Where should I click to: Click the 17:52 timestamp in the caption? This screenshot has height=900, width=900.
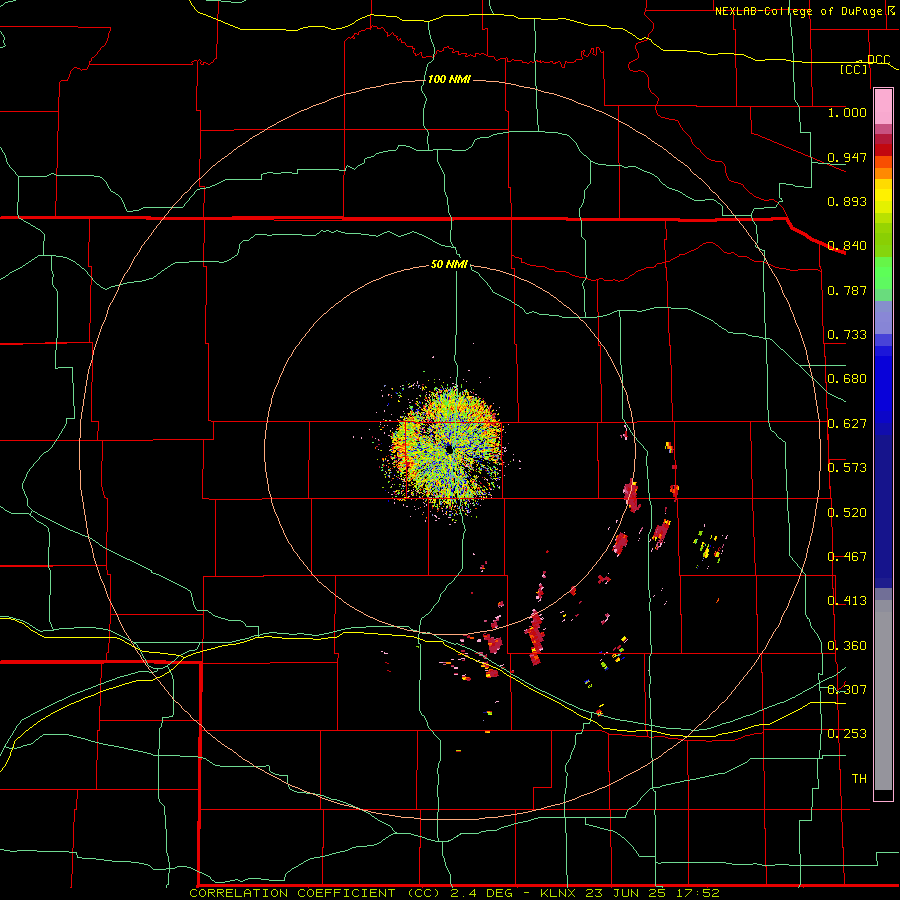pyautogui.click(x=697, y=893)
